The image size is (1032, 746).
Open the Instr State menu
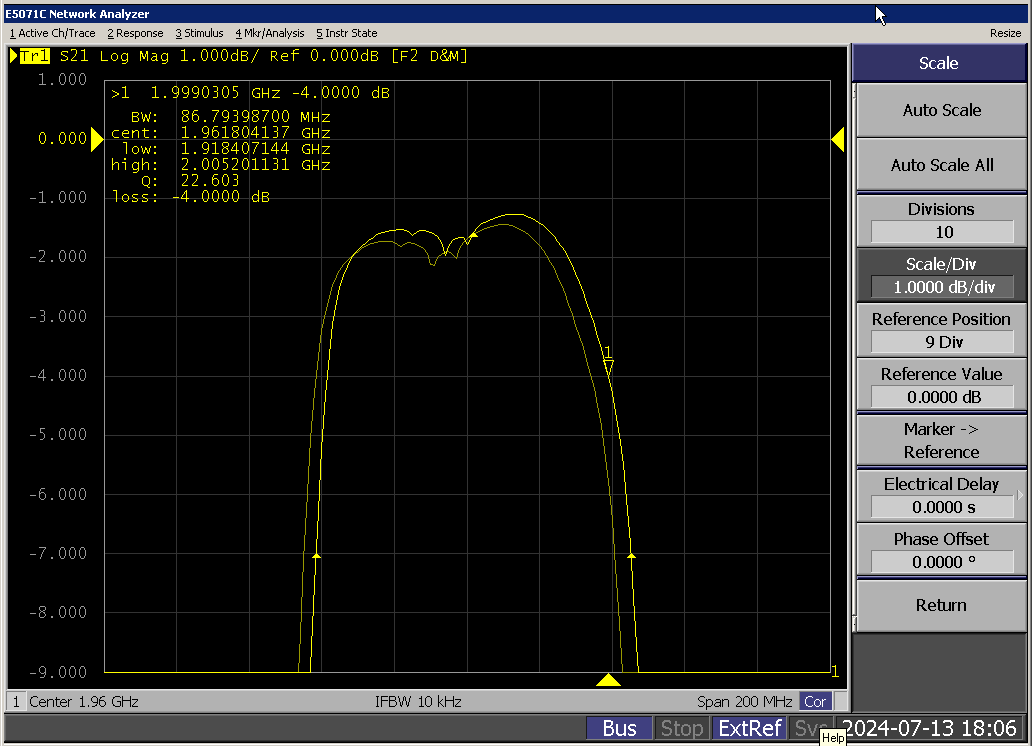click(347, 33)
